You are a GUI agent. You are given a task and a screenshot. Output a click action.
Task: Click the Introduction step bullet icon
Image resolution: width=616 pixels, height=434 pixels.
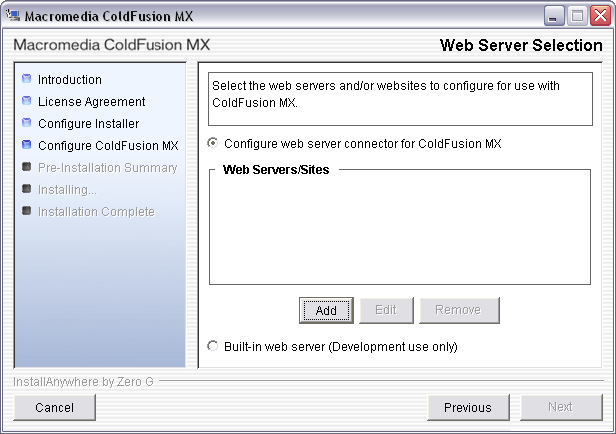(x=26, y=79)
